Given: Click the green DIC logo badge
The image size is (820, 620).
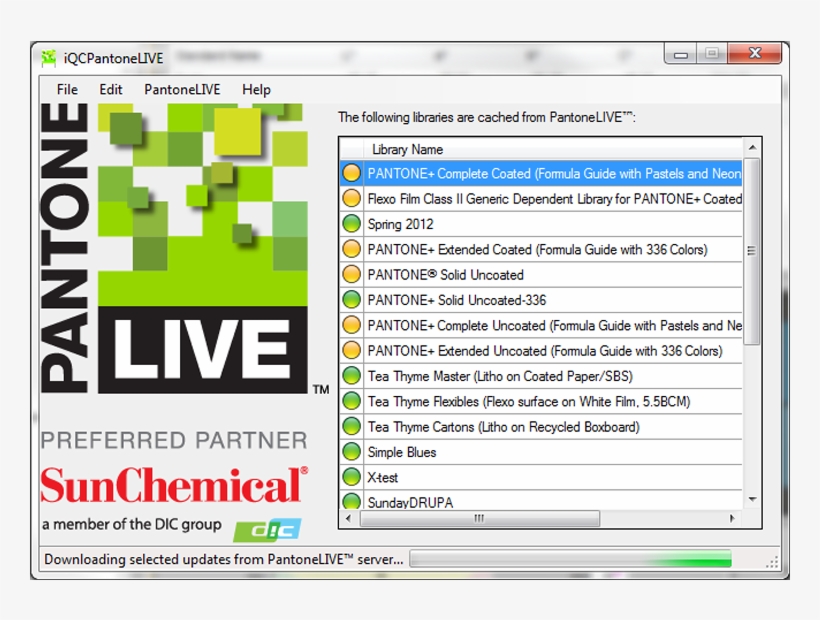Looking at the screenshot, I should (x=268, y=530).
